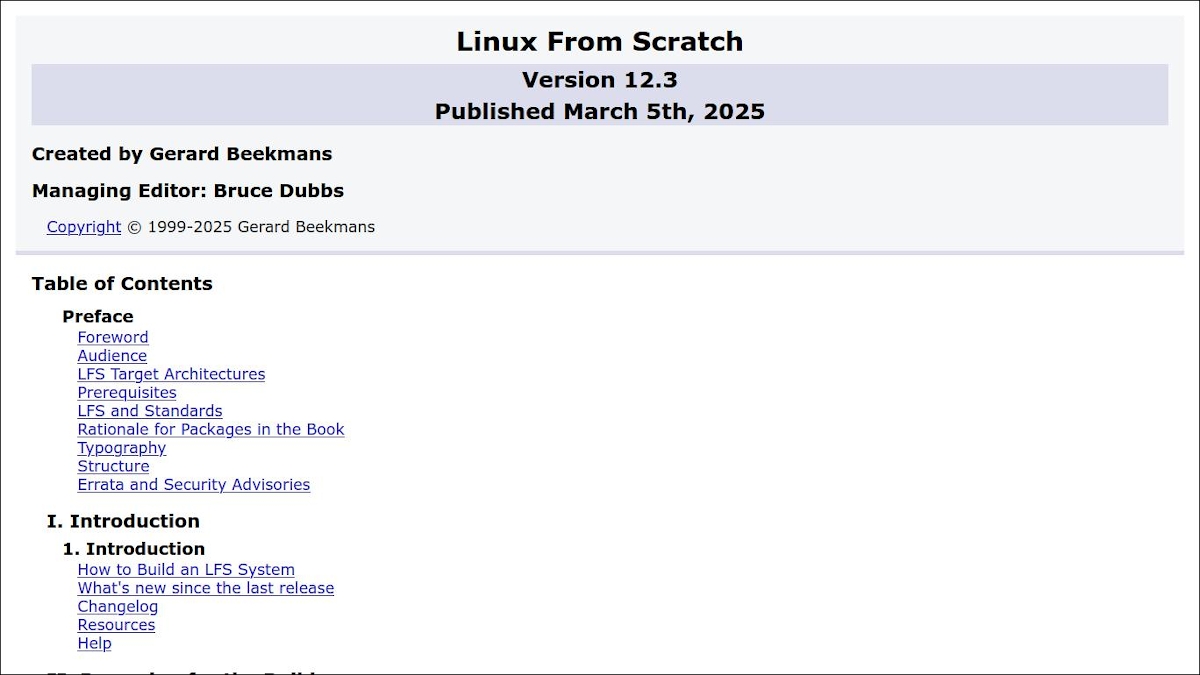Click the Typography link

[x=122, y=448]
